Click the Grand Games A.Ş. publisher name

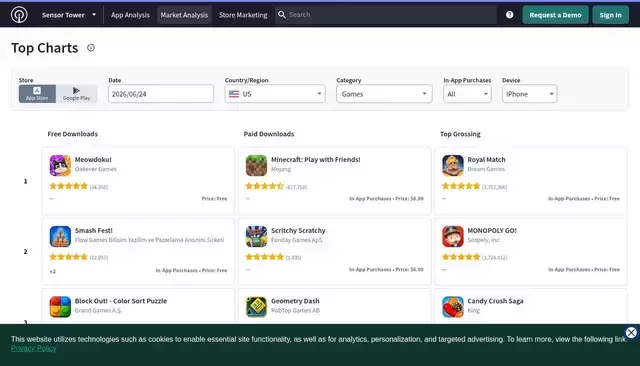98,311
